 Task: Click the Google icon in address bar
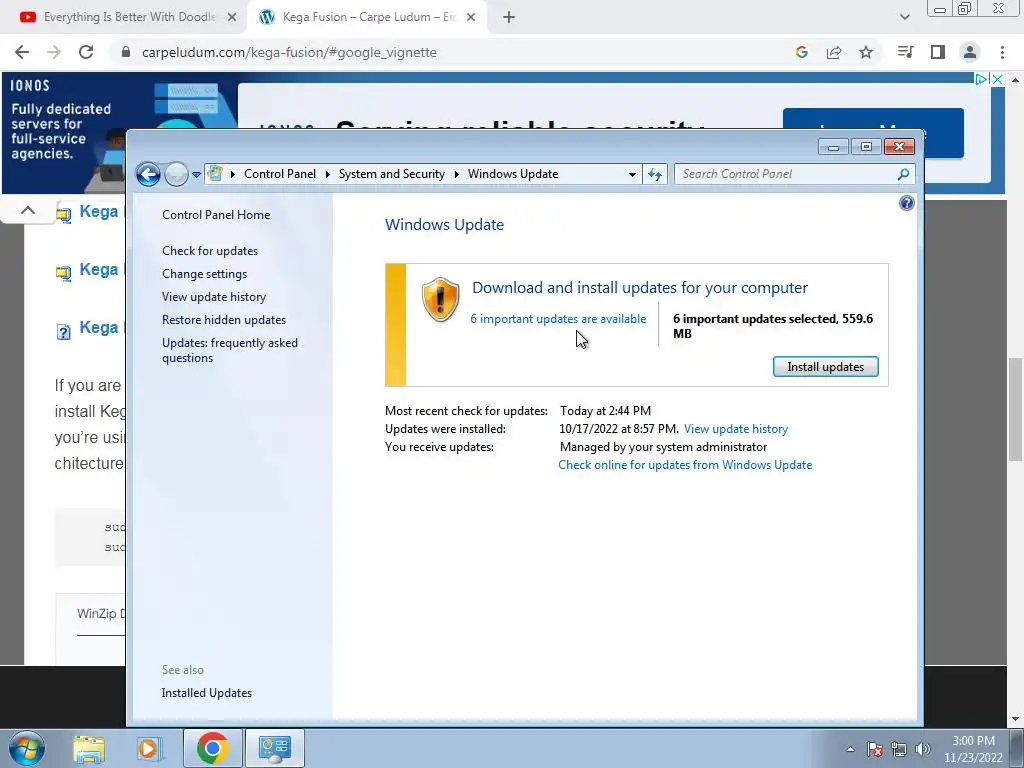tap(802, 52)
